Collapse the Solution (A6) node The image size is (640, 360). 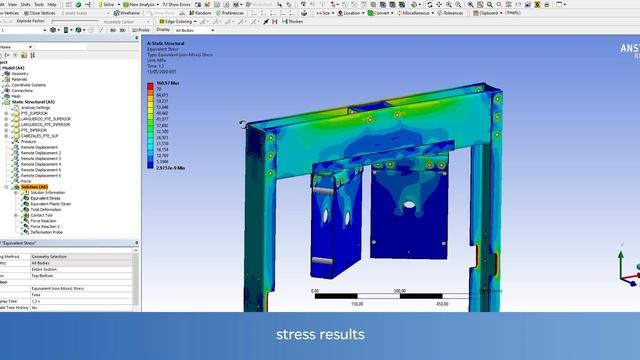pos(6,187)
